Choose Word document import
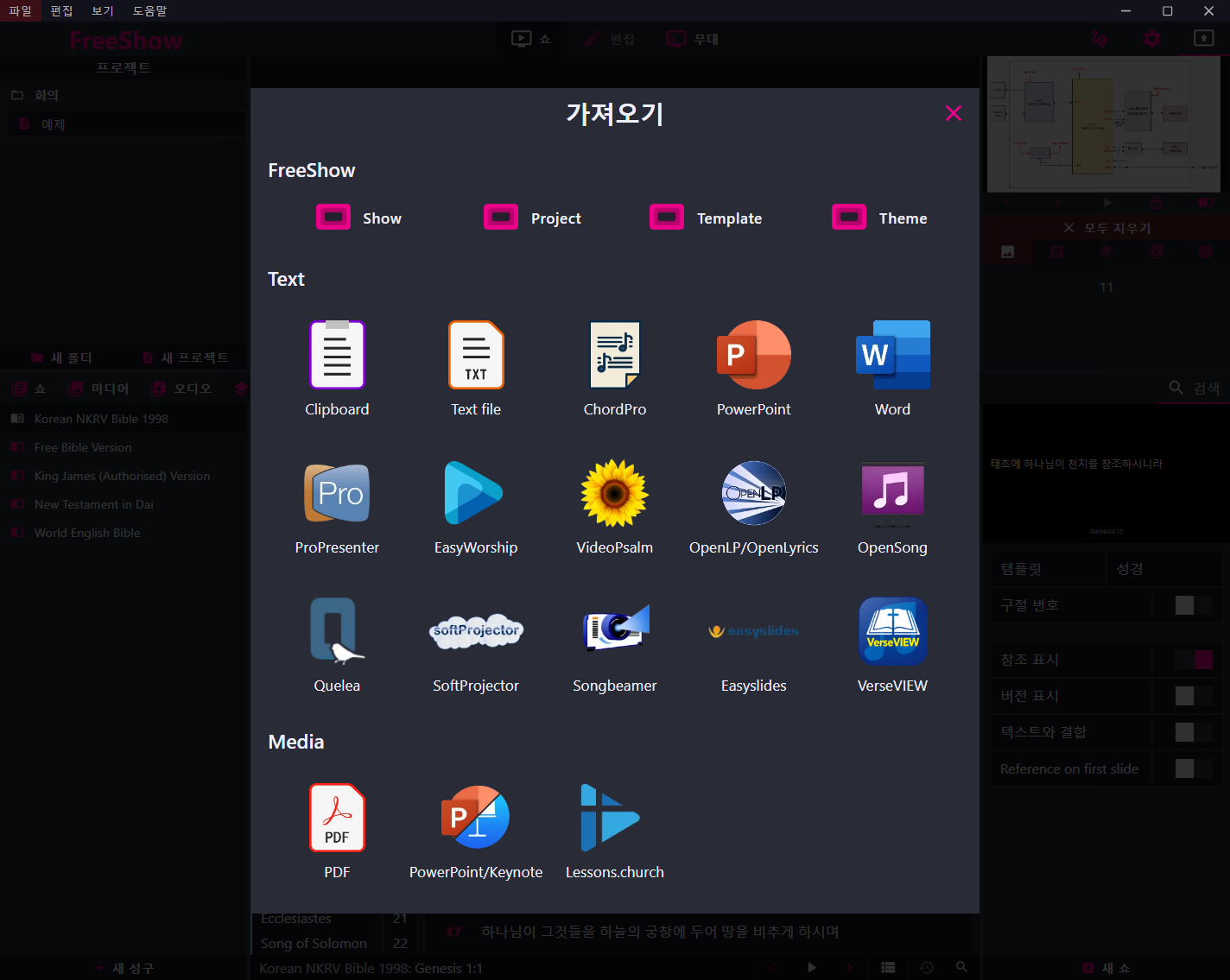The width and height of the screenshot is (1230, 980). 892,369
